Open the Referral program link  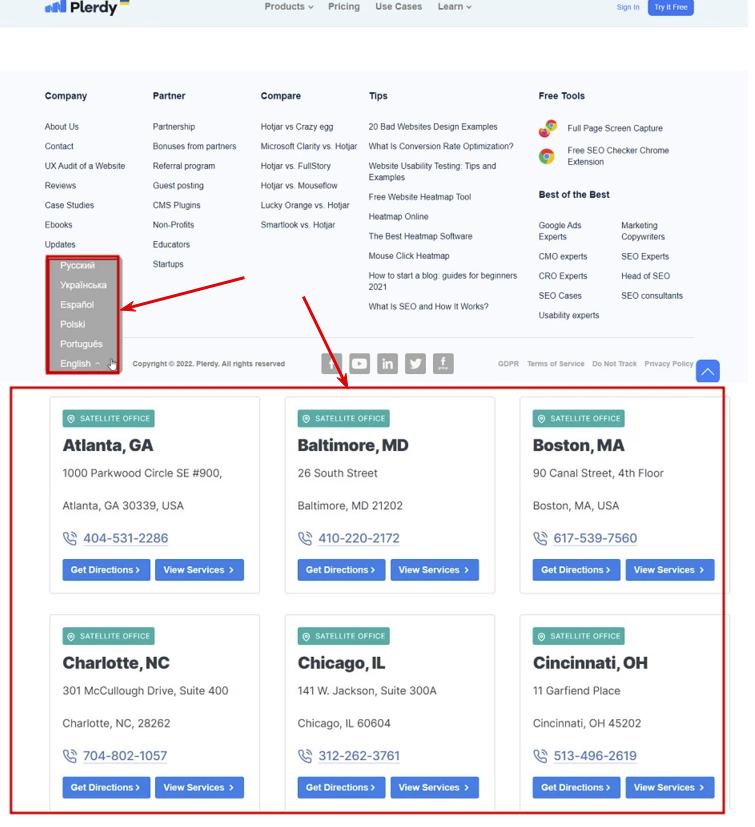point(184,166)
